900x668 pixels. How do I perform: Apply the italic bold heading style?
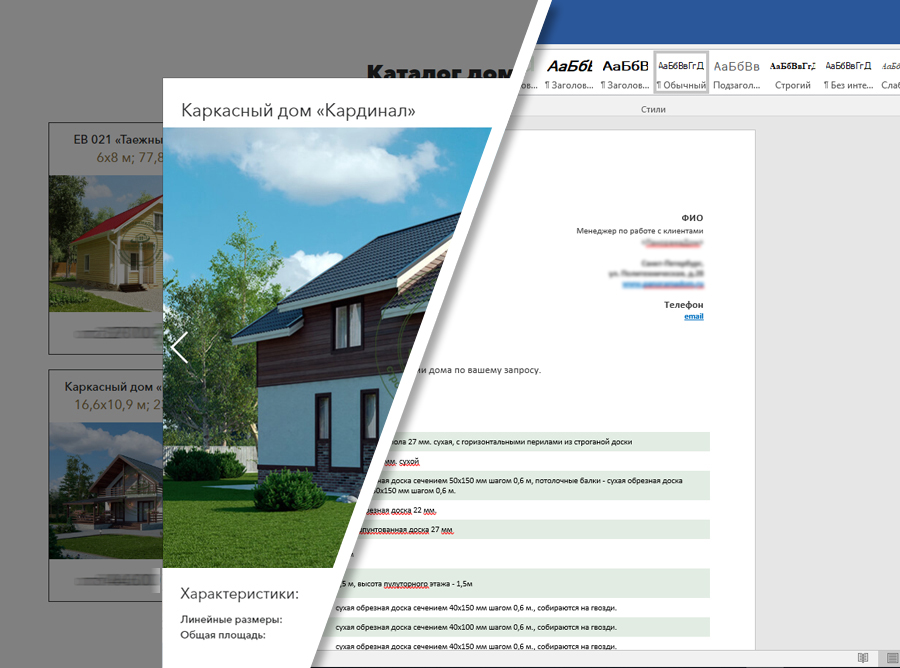(x=569, y=74)
